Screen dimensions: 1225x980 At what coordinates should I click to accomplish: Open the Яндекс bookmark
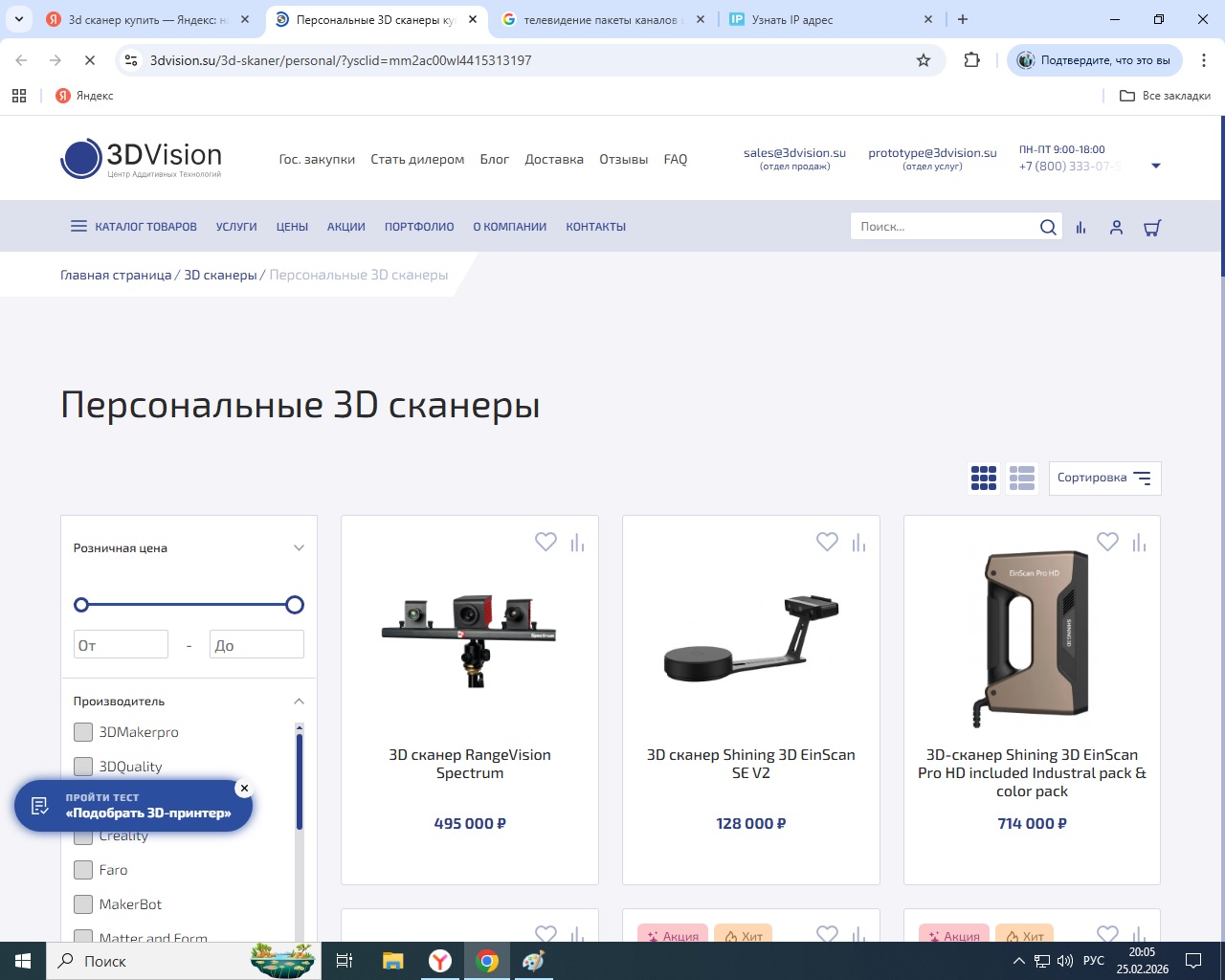click(84, 96)
